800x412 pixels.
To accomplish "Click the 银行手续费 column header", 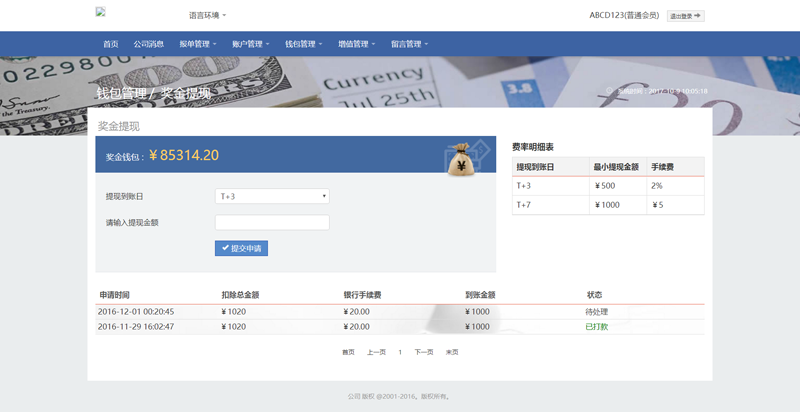I will pyautogui.click(x=362, y=295).
